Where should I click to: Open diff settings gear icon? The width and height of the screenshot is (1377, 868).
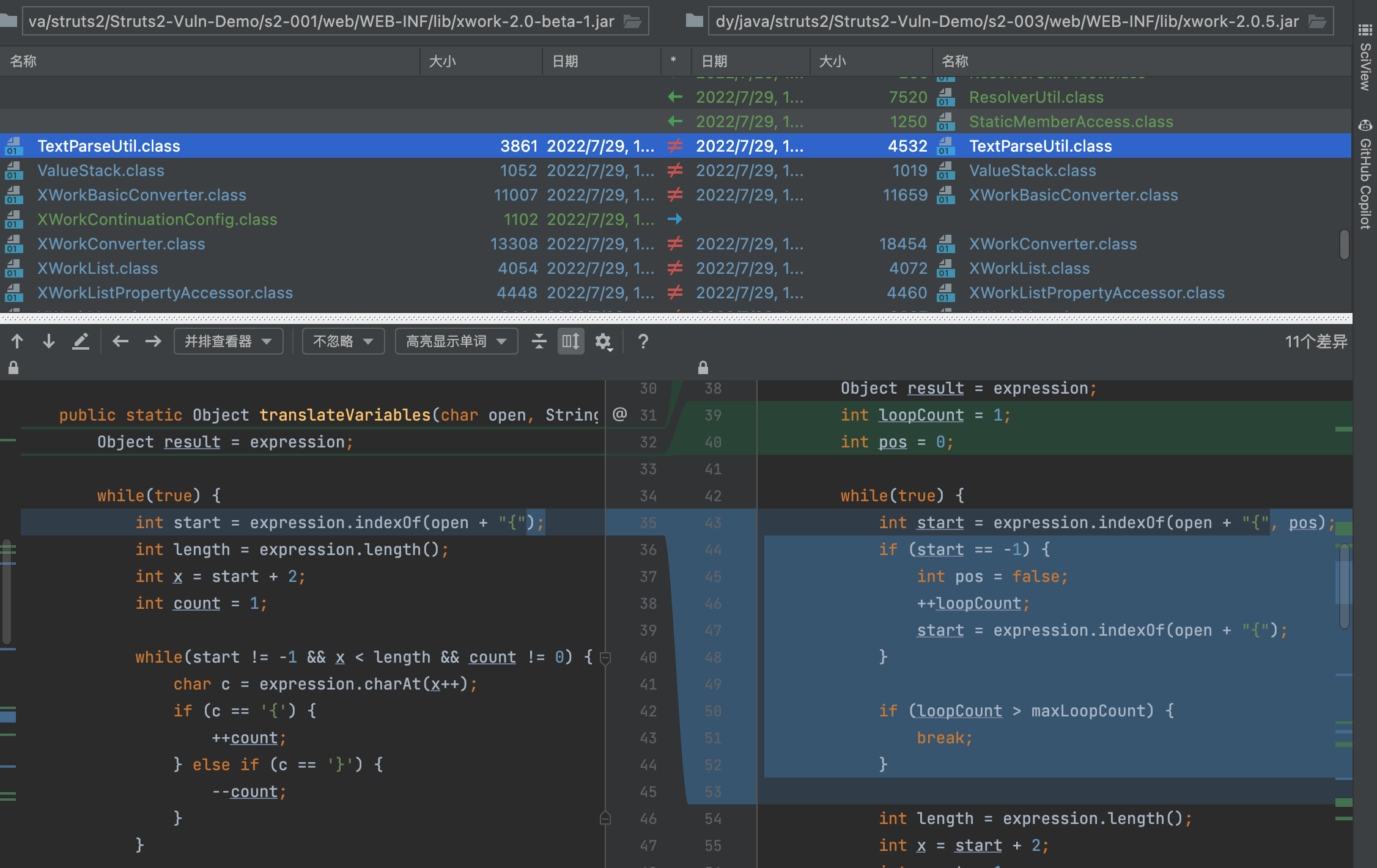coord(604,341)
